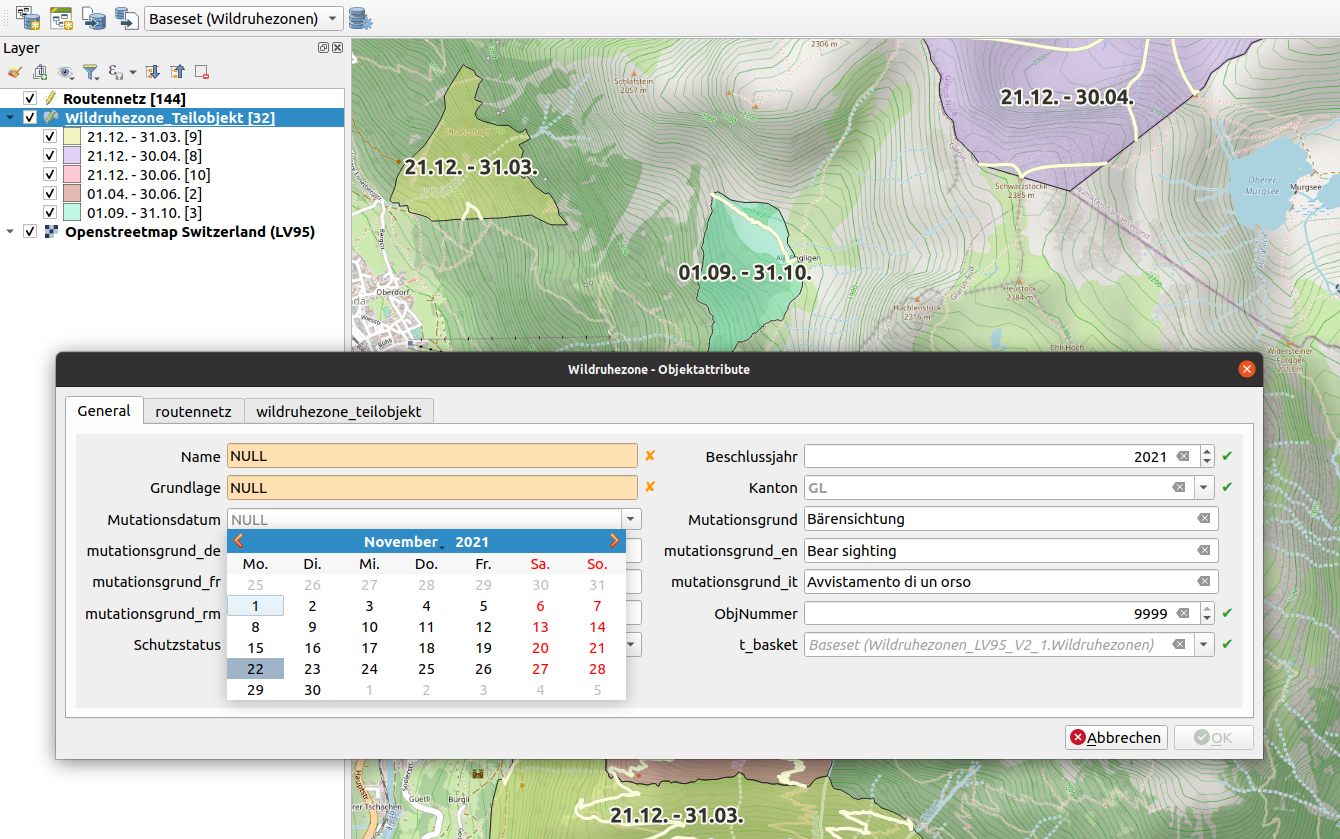
Task: Clear the Mutationsgrund field with its clear icon
Action: coord(1203,519)
